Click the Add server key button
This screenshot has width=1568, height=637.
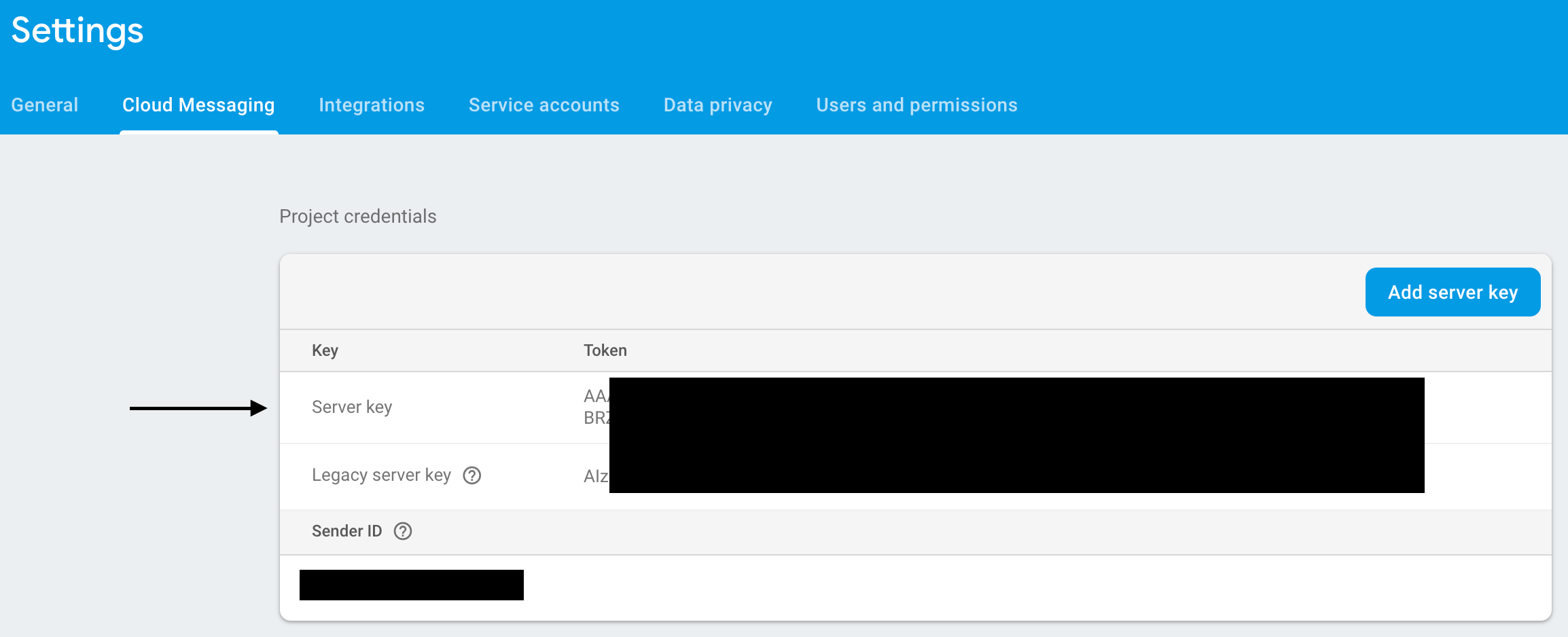1453,292
